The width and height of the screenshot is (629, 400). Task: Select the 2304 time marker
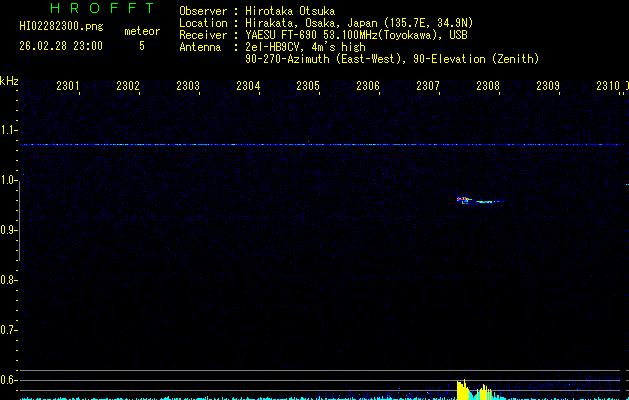(248, 86)
